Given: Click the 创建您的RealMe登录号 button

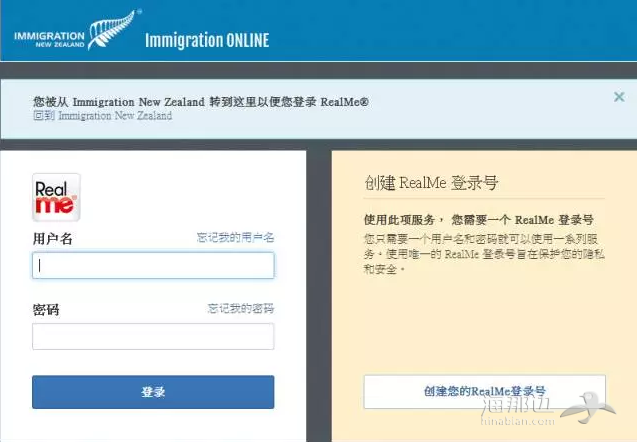Looking at the screenshot, I should 485,392.
